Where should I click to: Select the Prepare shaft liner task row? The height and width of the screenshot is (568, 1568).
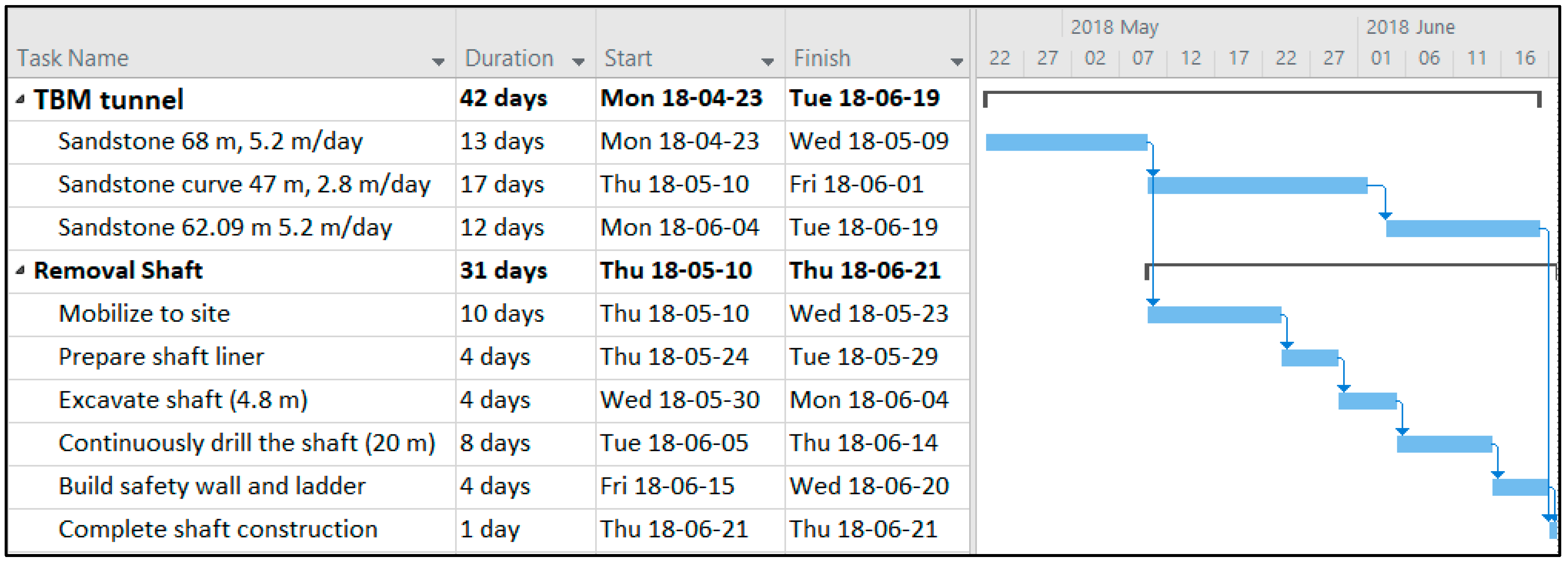point(161,357)
